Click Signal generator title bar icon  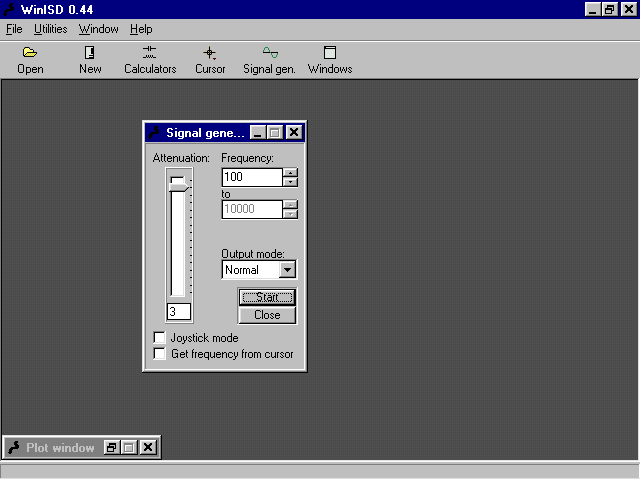tap(154, 132)
